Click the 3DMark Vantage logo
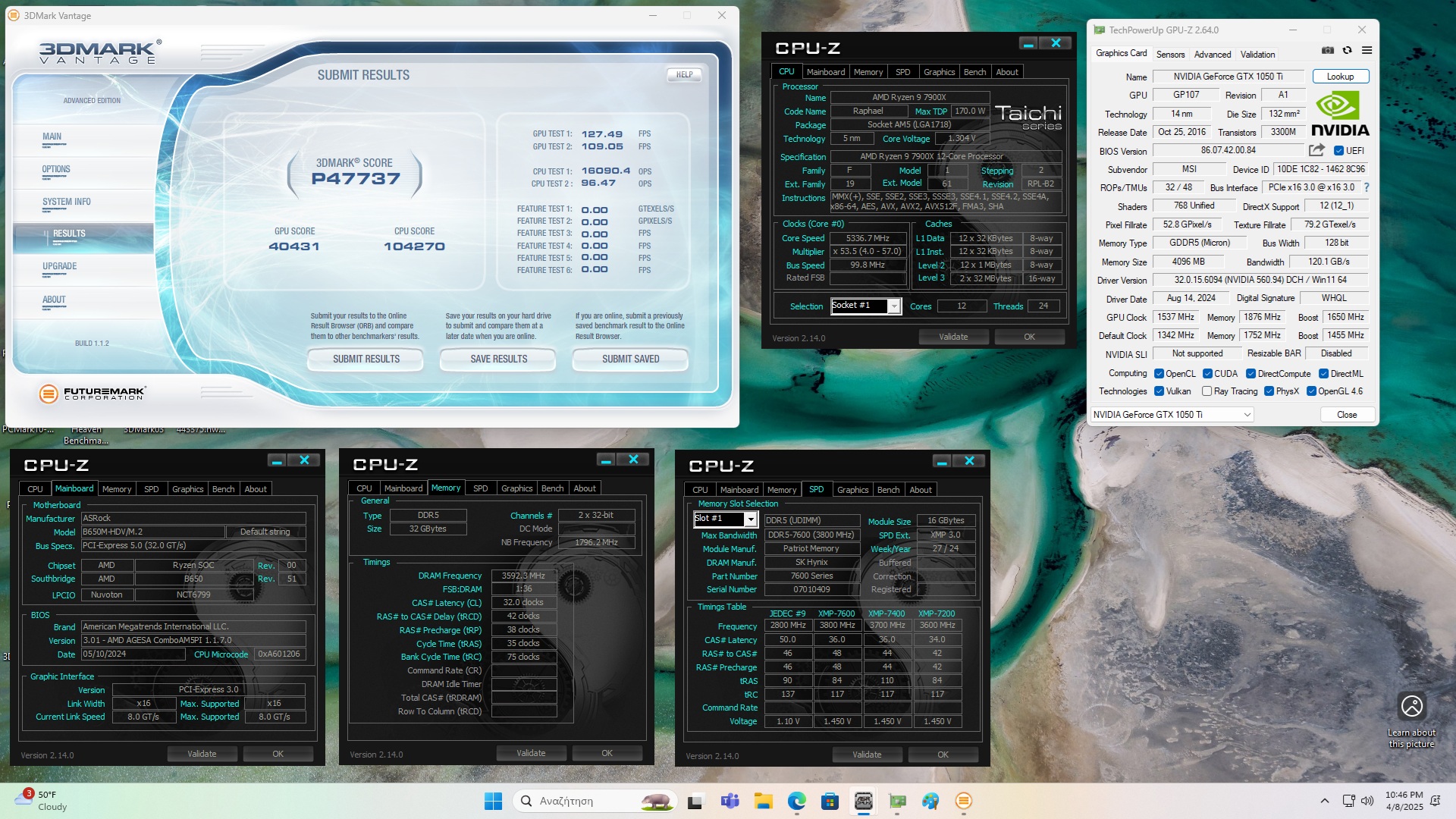This screenshot has width=1456, height=819. pyautogui.click(x=100, y=52)
